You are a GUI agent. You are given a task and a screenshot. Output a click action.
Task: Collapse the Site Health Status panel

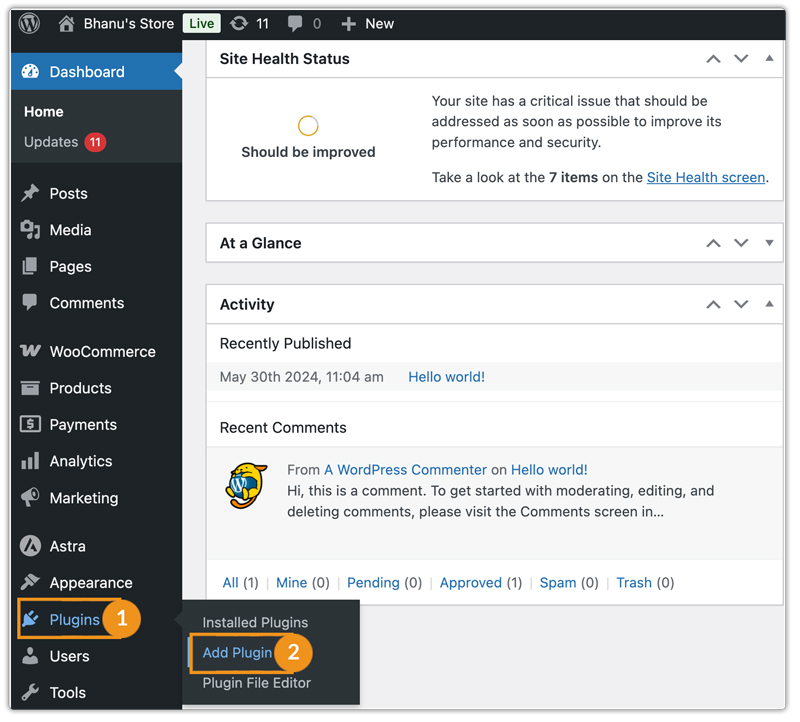coord(769,58)
